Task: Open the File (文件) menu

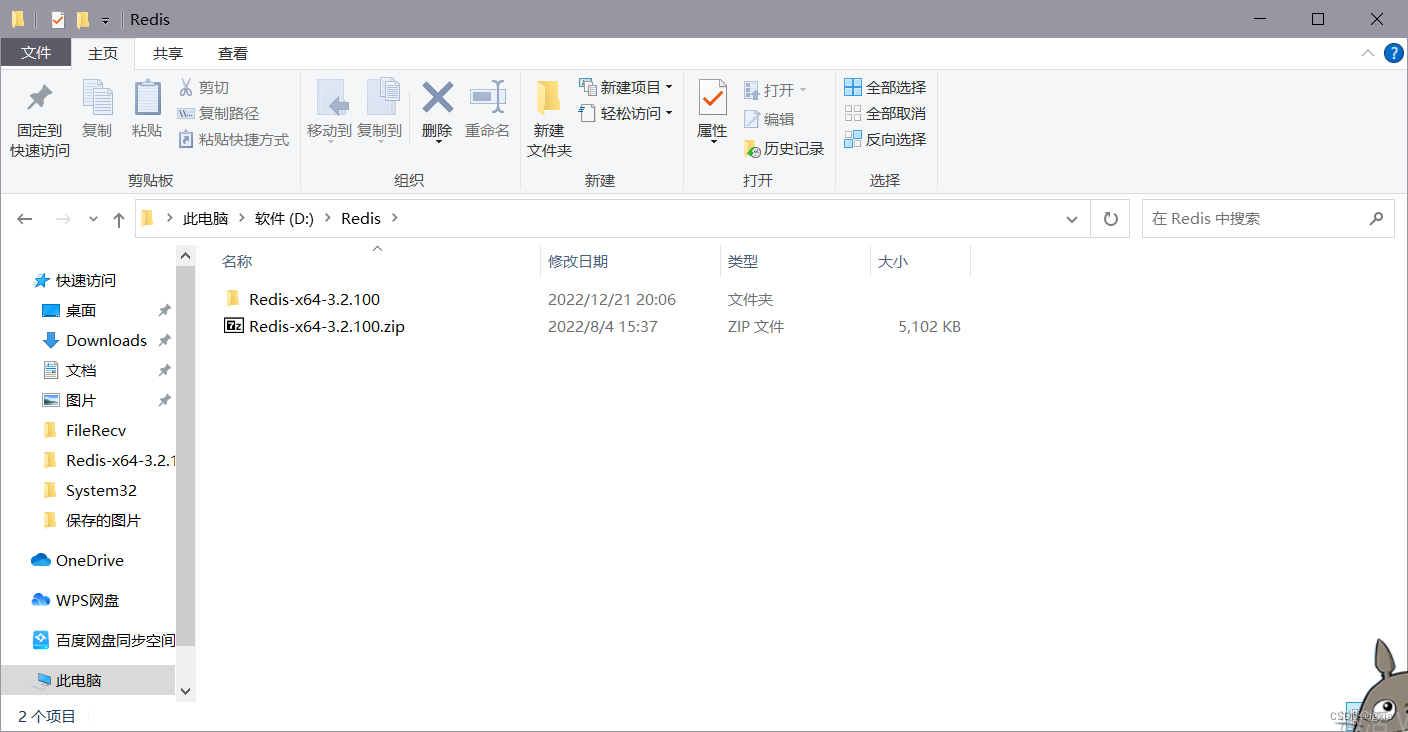Action: [x=36, y=53]
